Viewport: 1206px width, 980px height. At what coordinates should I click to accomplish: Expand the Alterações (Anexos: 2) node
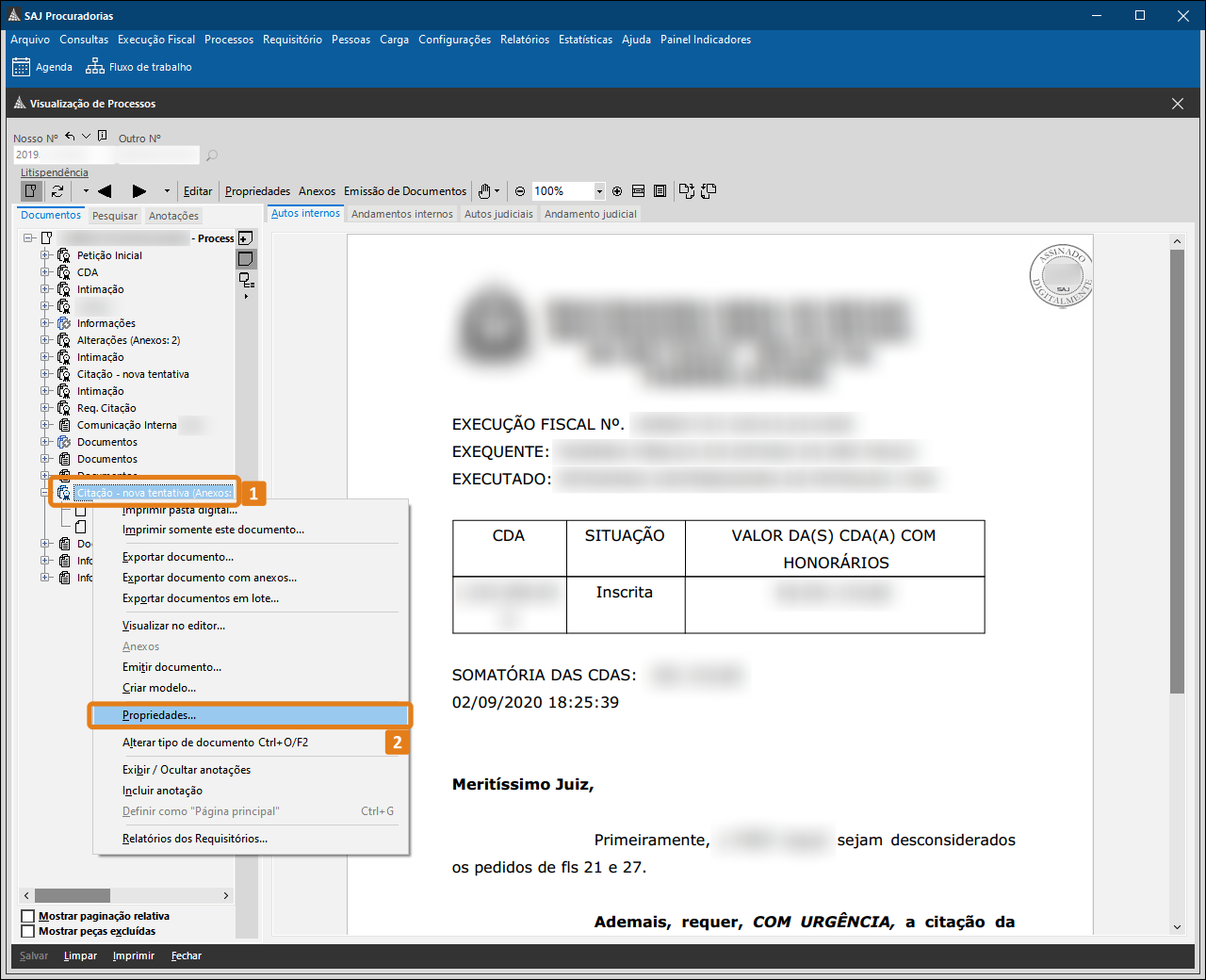click(x=44, y=340)
